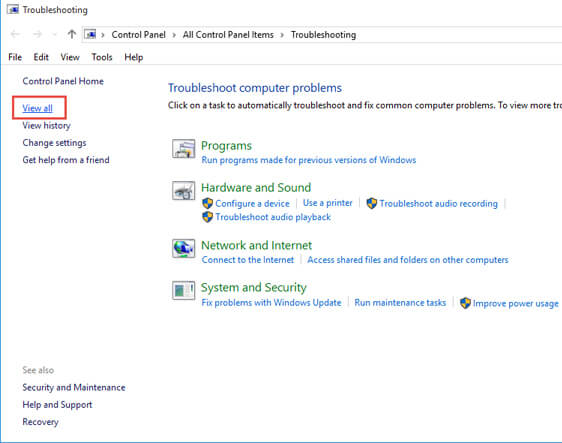Go back with the Back arrow
This screenshot has width=562, height=443.
click(15, 34)
